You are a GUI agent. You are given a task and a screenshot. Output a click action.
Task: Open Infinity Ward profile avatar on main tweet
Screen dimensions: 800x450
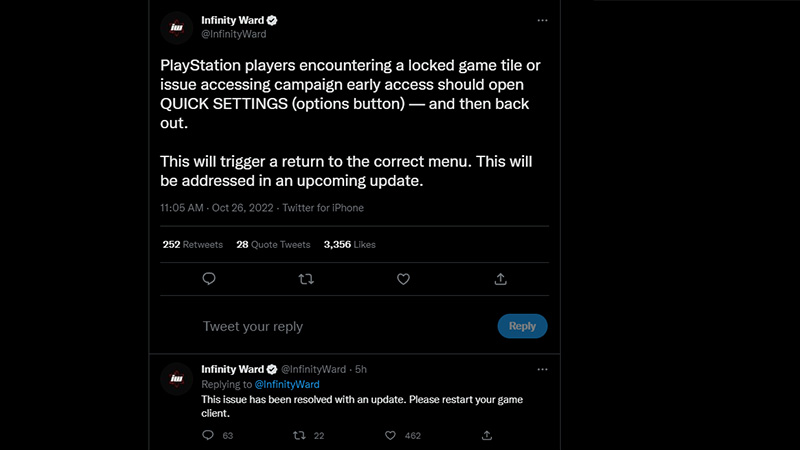pyautogui.click(x=177, y=28)
